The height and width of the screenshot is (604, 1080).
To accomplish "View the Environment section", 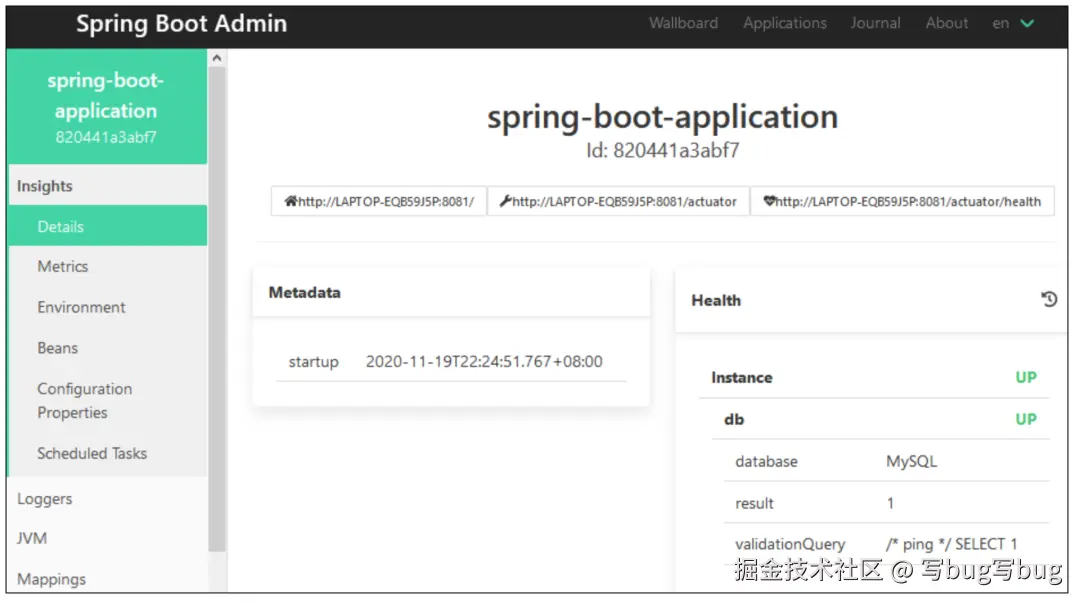I will coord(81,307).
